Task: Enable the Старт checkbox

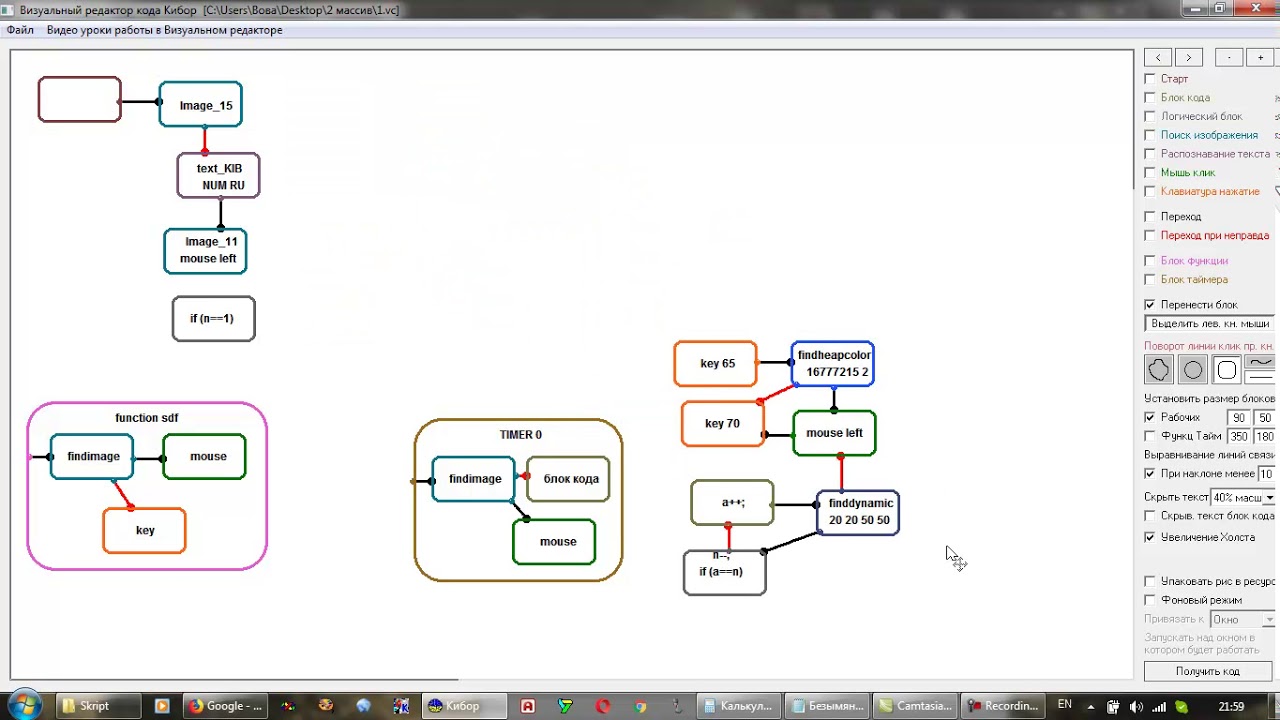Action: coord(1150,79)
